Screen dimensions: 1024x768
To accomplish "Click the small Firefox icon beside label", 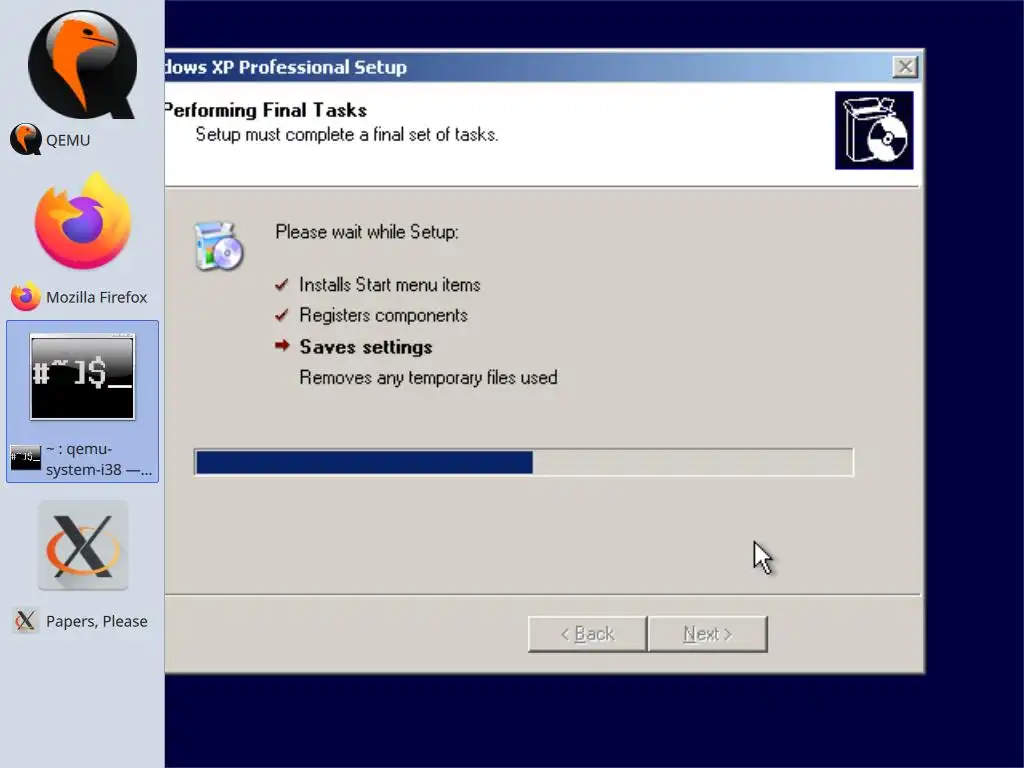I will click(25, 296).
